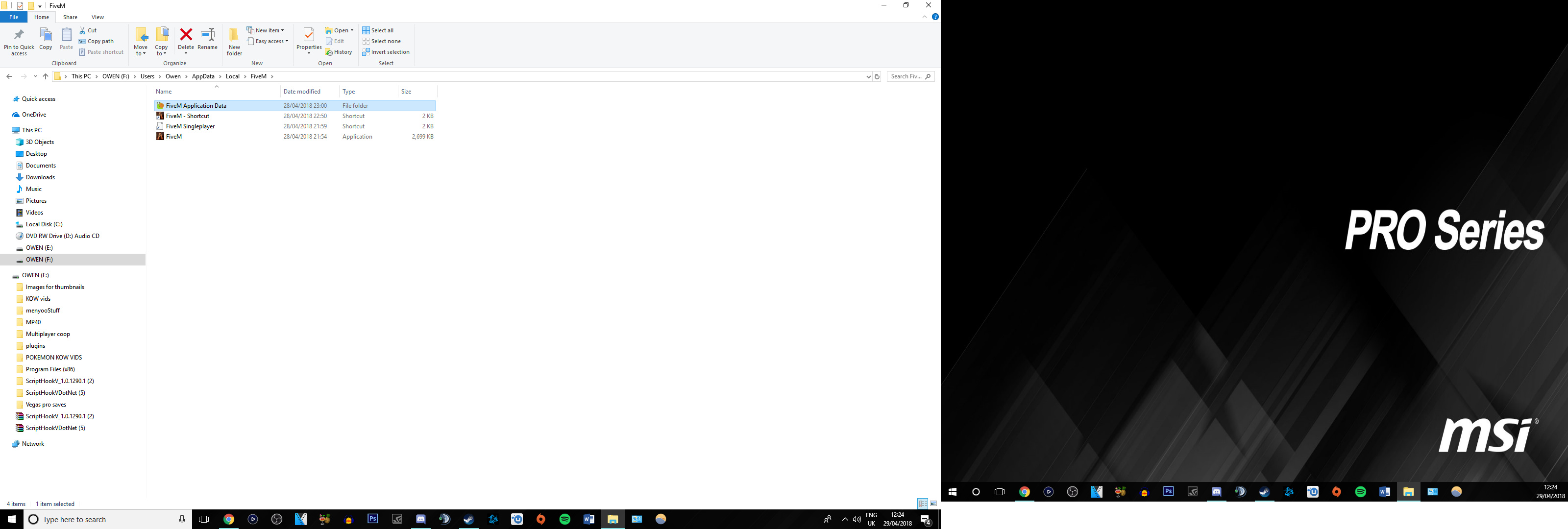Open Explorer help question mark icon

click(x=935, y=17)
